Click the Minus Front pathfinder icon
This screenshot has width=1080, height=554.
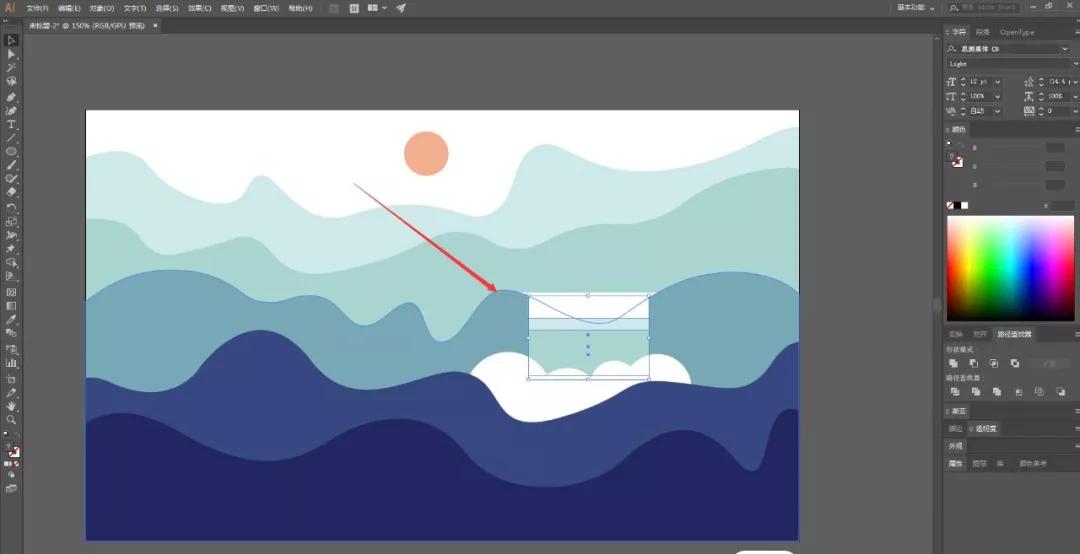point(975,363)
